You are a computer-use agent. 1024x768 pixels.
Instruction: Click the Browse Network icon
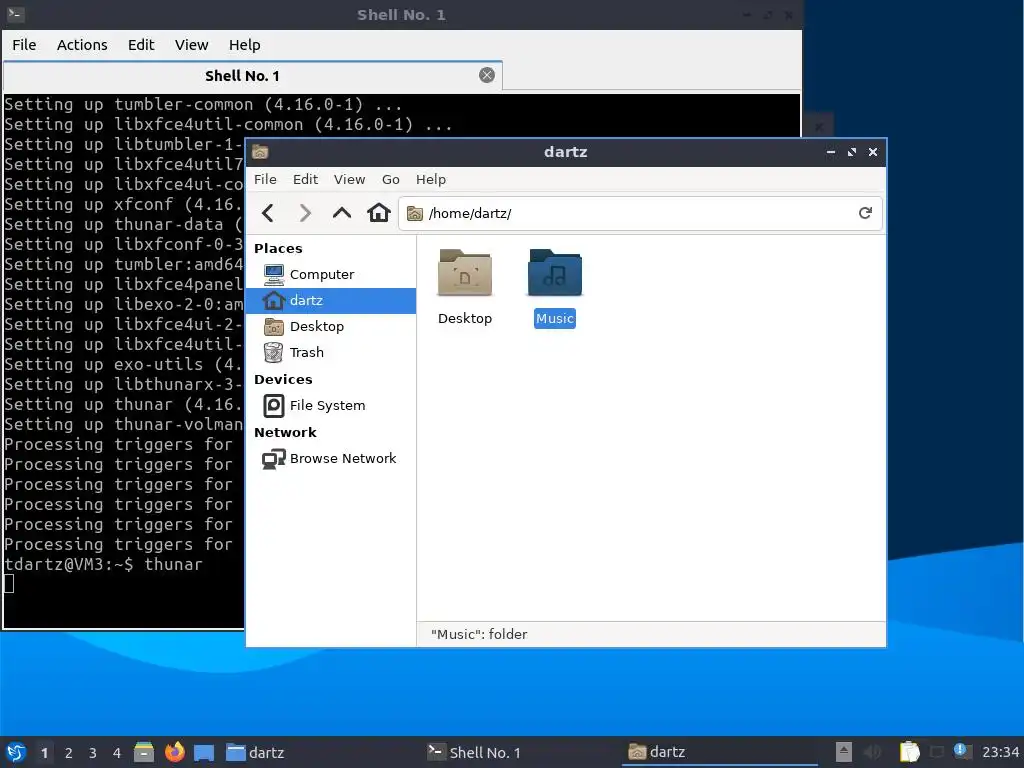(x=274, y=459)
